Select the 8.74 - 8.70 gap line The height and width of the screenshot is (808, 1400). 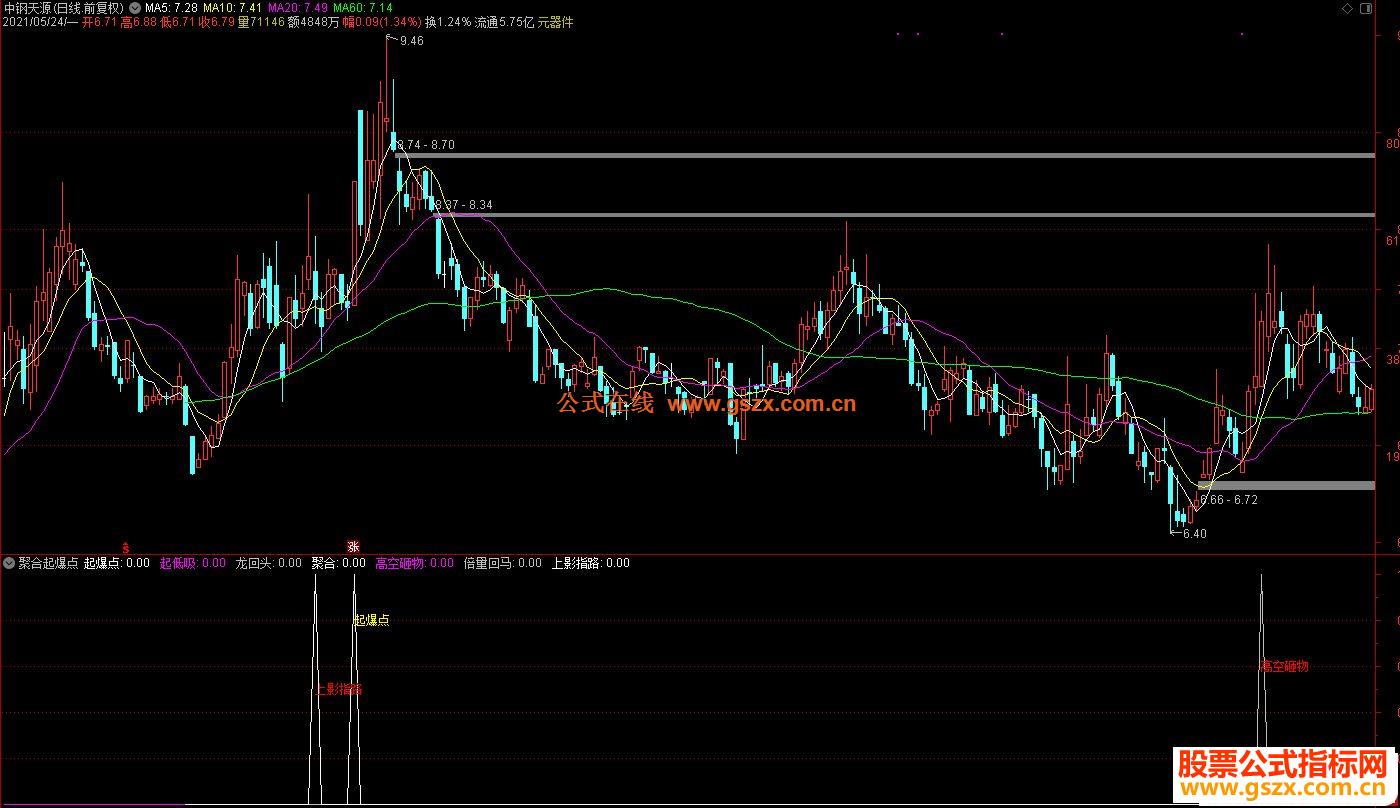click(885, 155)
